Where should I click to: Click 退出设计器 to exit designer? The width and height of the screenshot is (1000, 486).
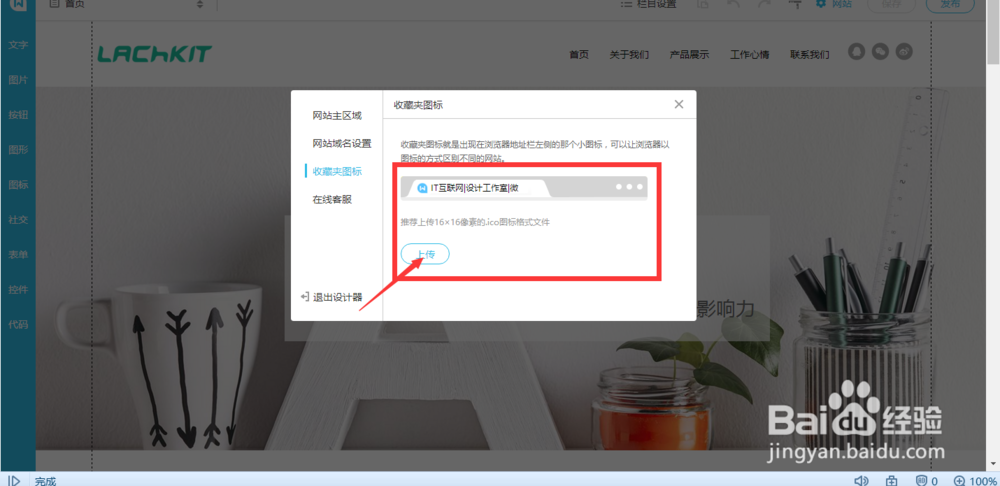tap(331, 297)
